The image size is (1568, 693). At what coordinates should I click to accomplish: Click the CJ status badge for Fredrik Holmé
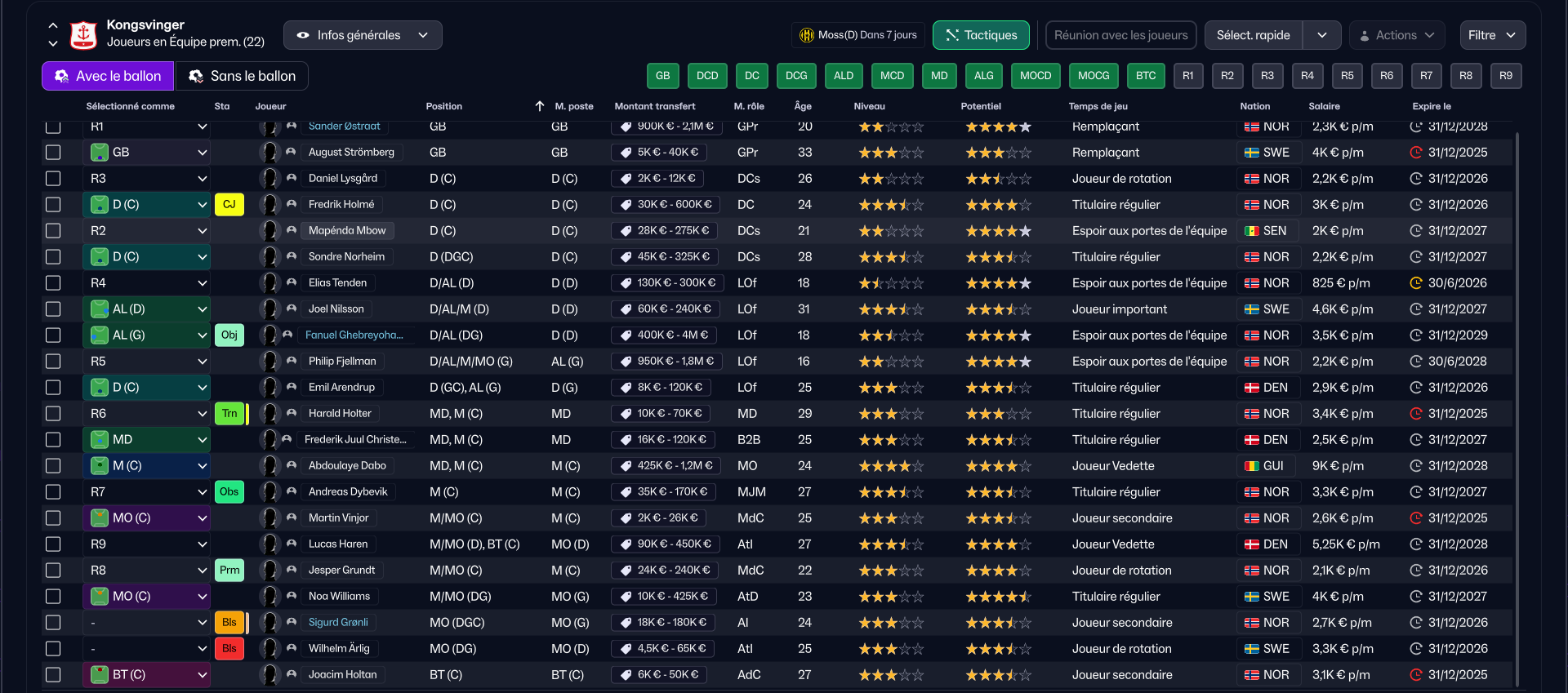[229, 205]
